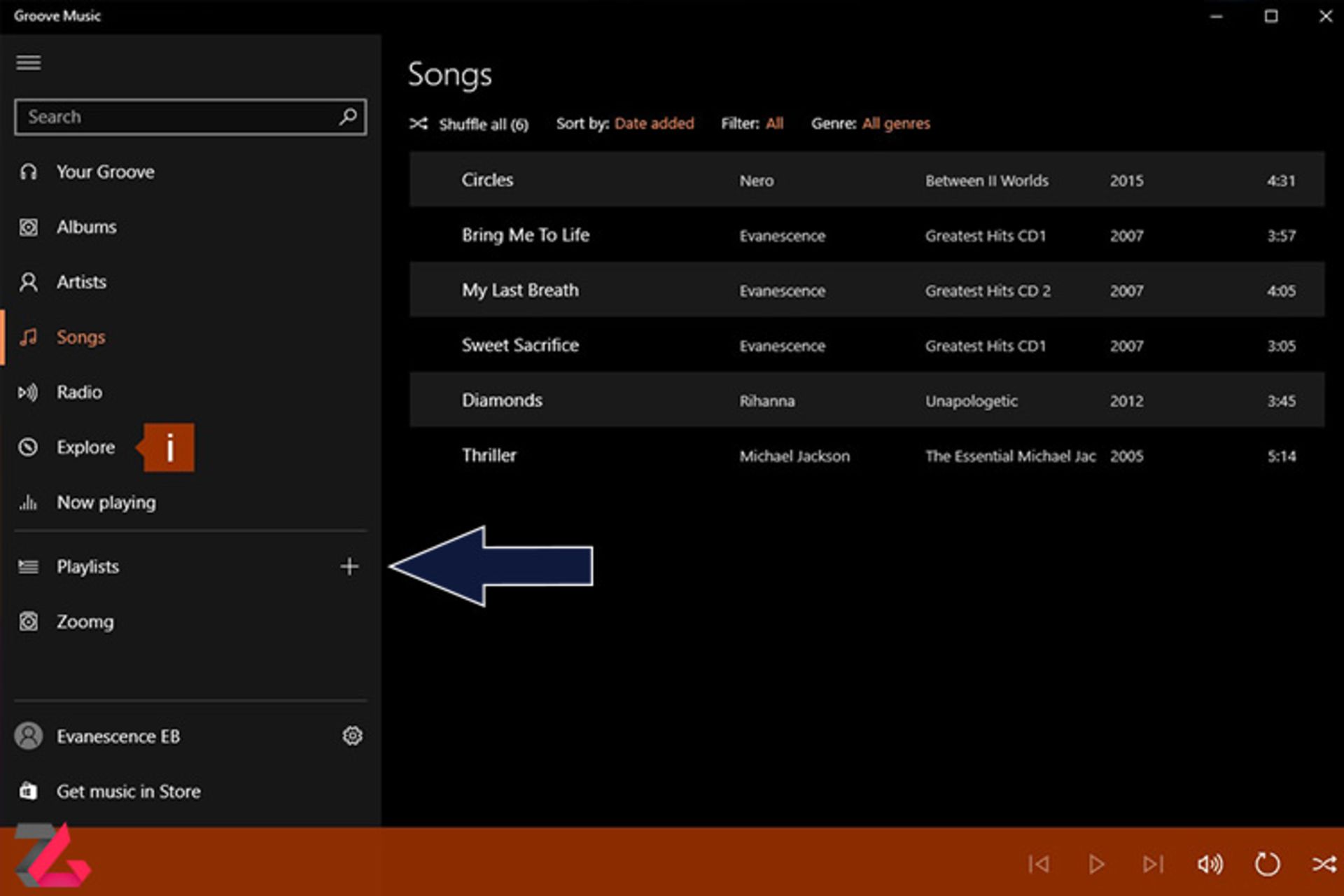This screenshot has width=1344, height=896.
Task: Click album Between II Worlds
Action: (987, 181)
